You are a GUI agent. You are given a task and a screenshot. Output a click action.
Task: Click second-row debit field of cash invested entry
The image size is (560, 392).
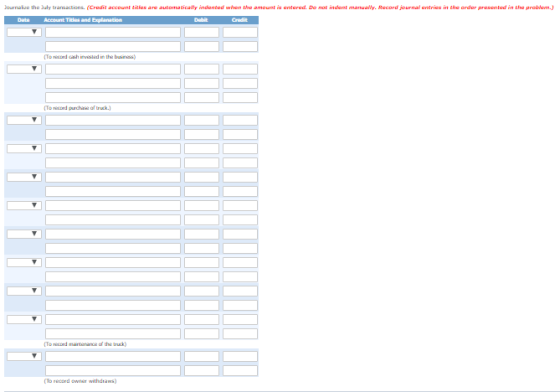pyautogui.click(x=201, y=46)
